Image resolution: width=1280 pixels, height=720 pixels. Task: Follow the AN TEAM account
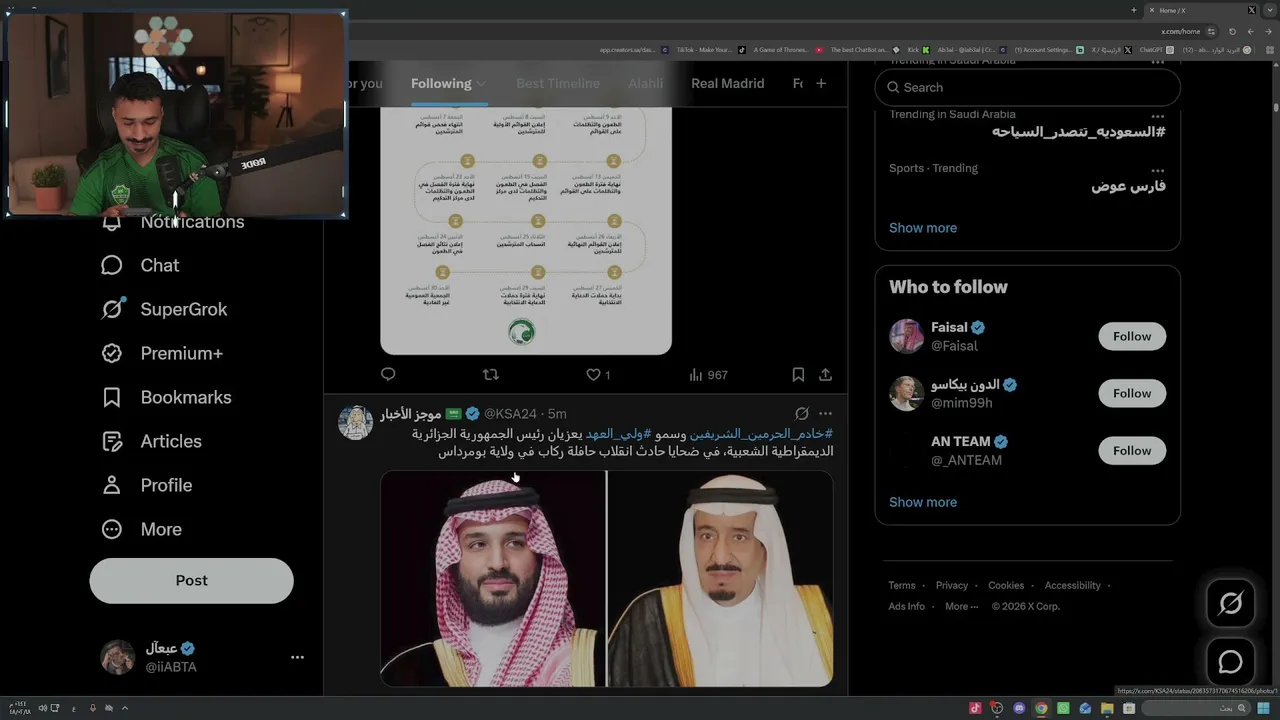coord(1132,450)
